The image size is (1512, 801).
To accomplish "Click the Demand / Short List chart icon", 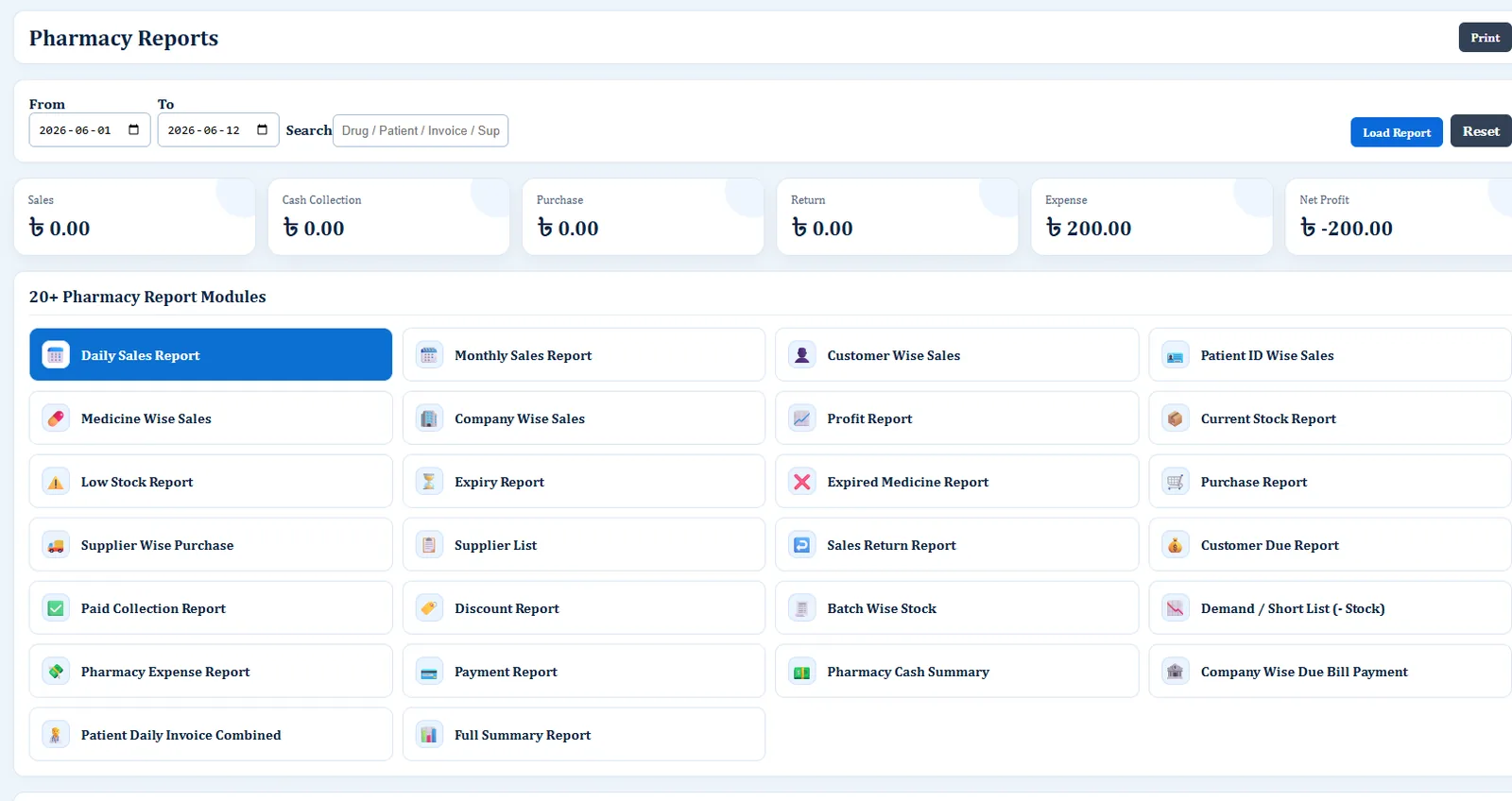I will (x=1176, y=608).
